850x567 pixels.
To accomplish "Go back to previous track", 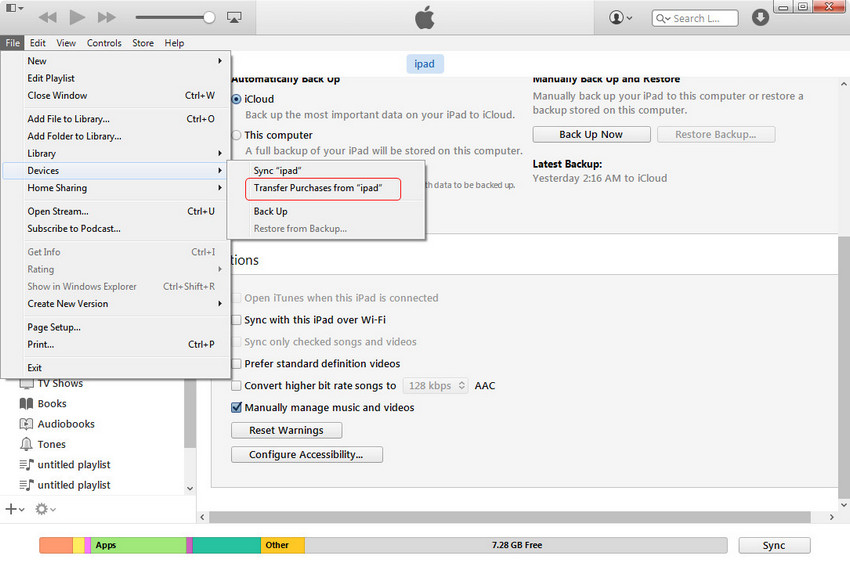I will tap(46, 18).
